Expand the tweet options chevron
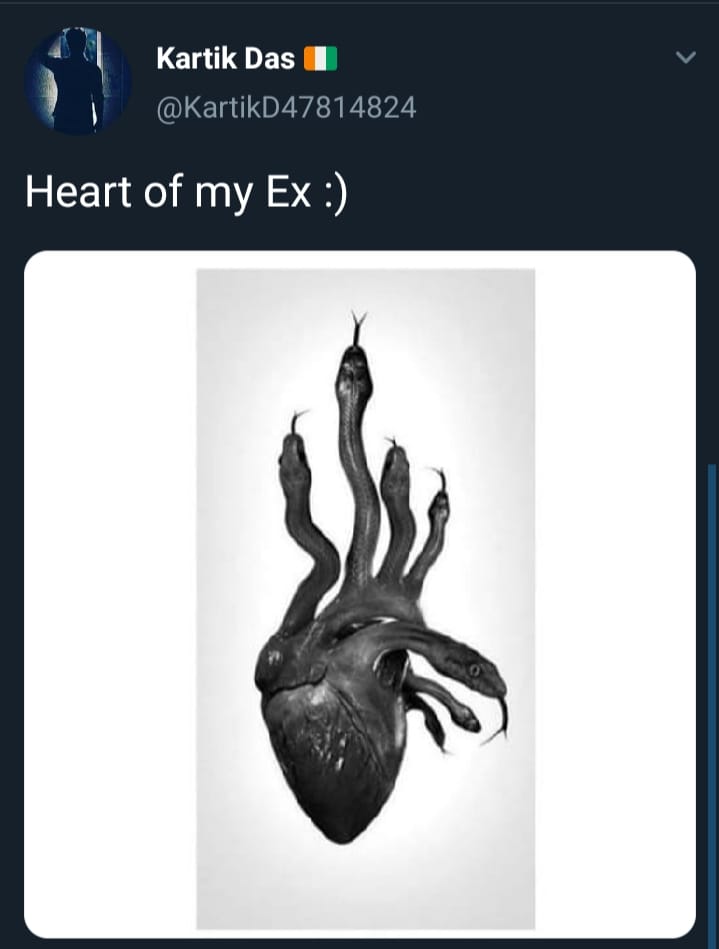Screen dimensions: 719x949 (x=686, y=57)
